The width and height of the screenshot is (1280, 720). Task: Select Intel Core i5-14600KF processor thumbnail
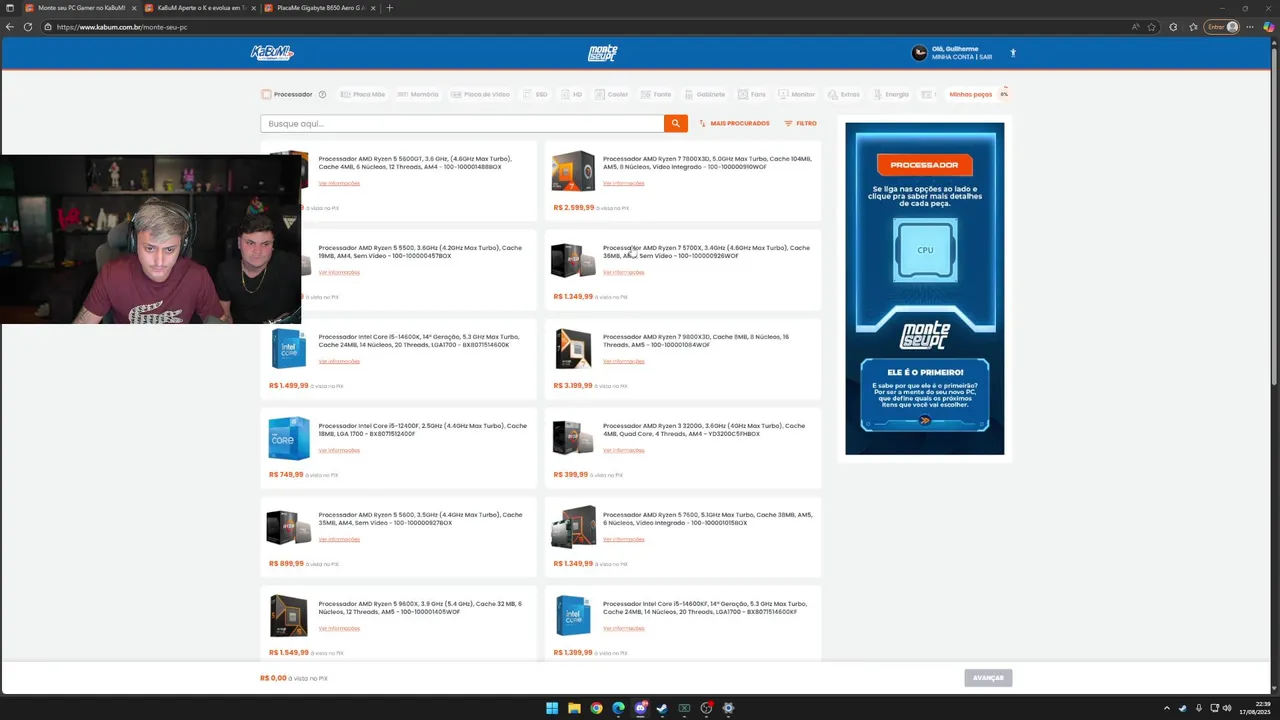[573, 616]
